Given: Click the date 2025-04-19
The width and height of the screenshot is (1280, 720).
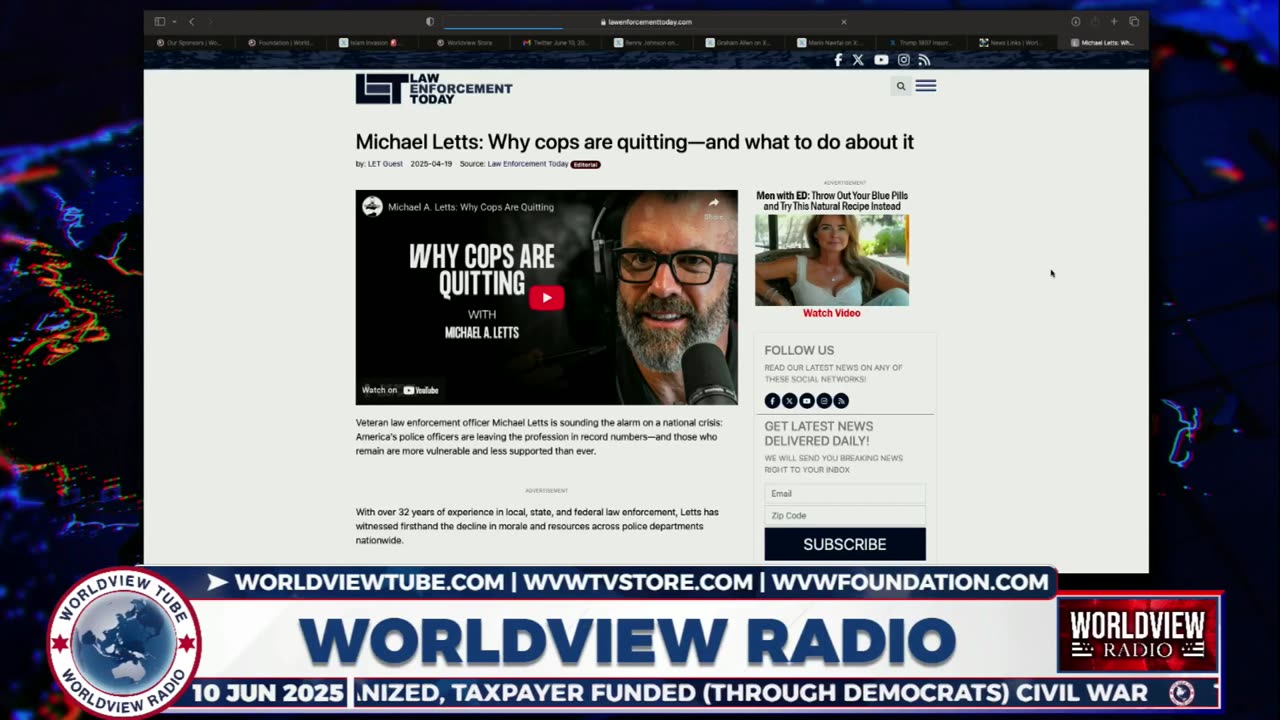Looking at the screenshot, I should coord(431,164).
